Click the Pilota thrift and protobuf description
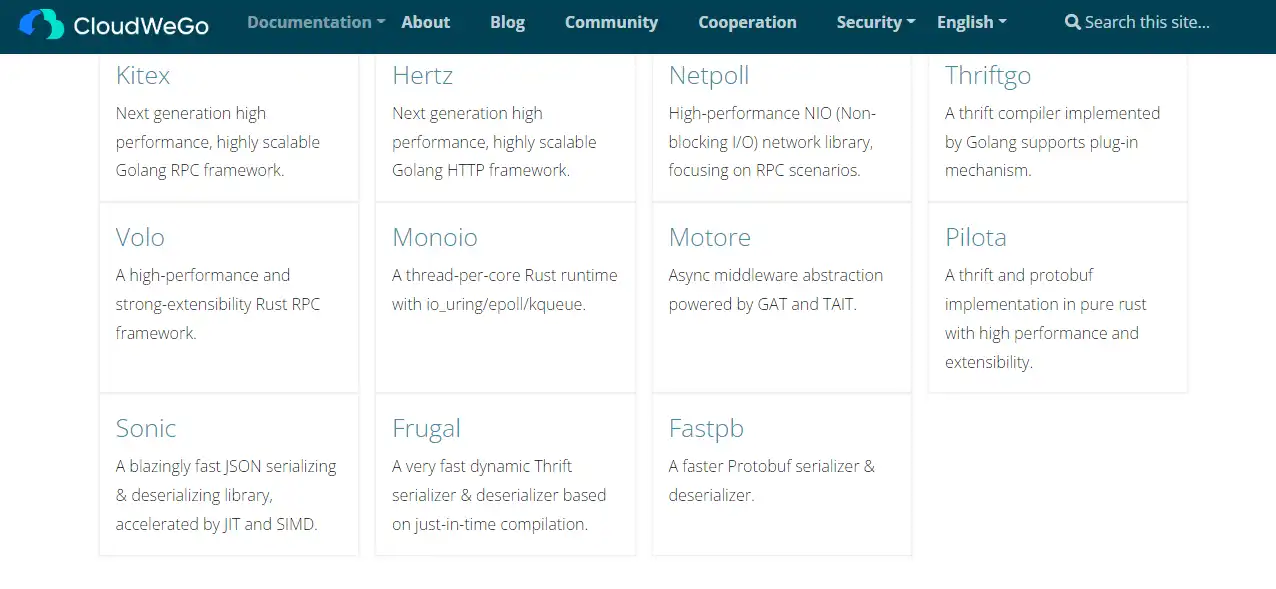Viewport: 1276px width, 589px height. (1046, 318)
